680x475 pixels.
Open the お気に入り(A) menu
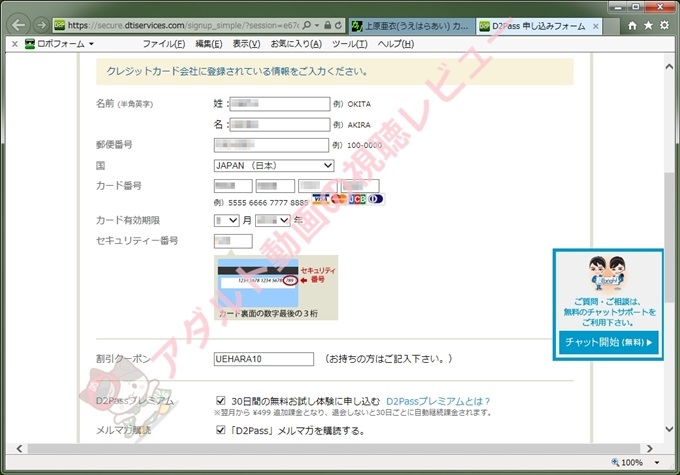296,44
